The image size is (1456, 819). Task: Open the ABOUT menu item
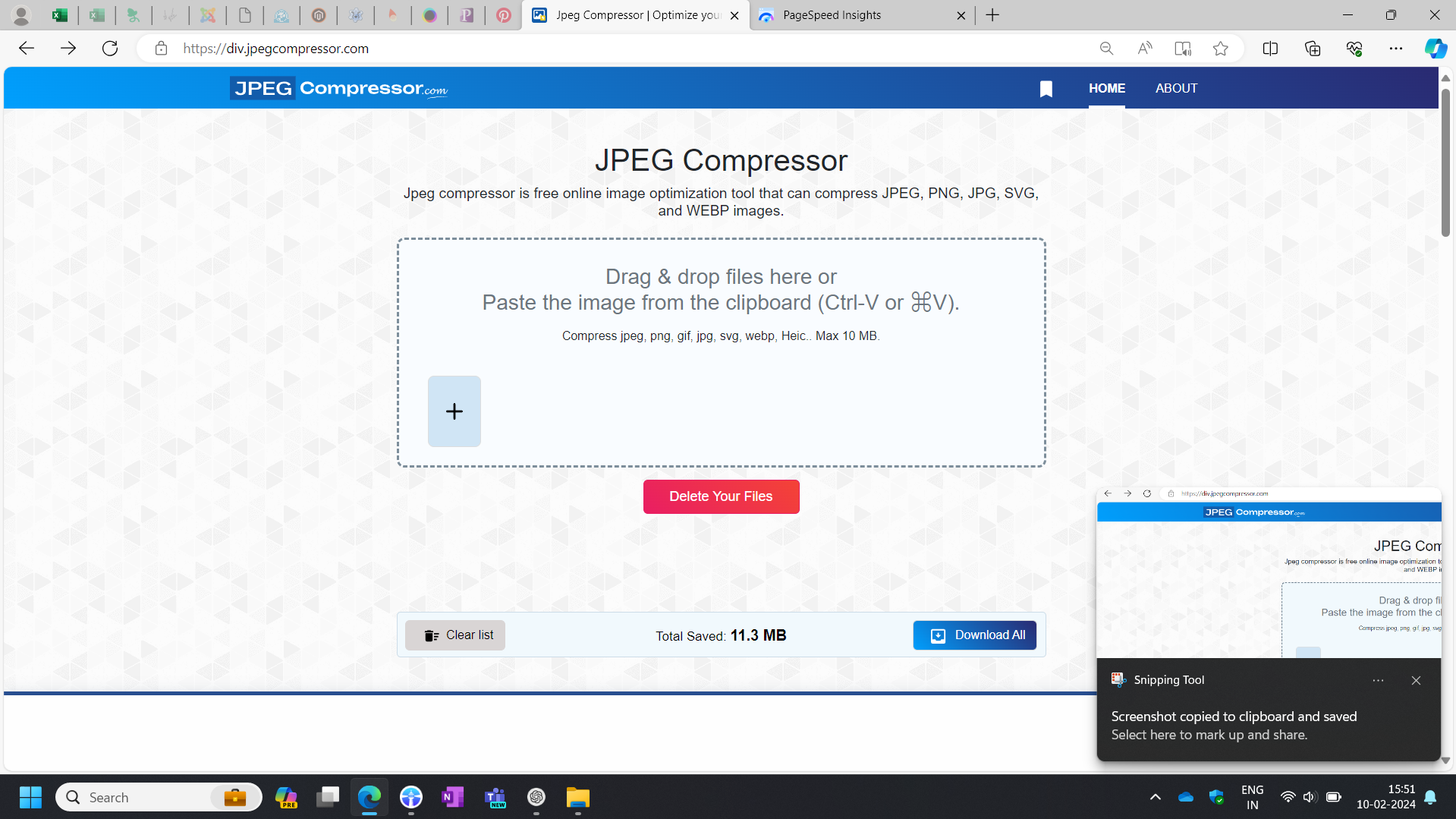[x=1176, y=88]
